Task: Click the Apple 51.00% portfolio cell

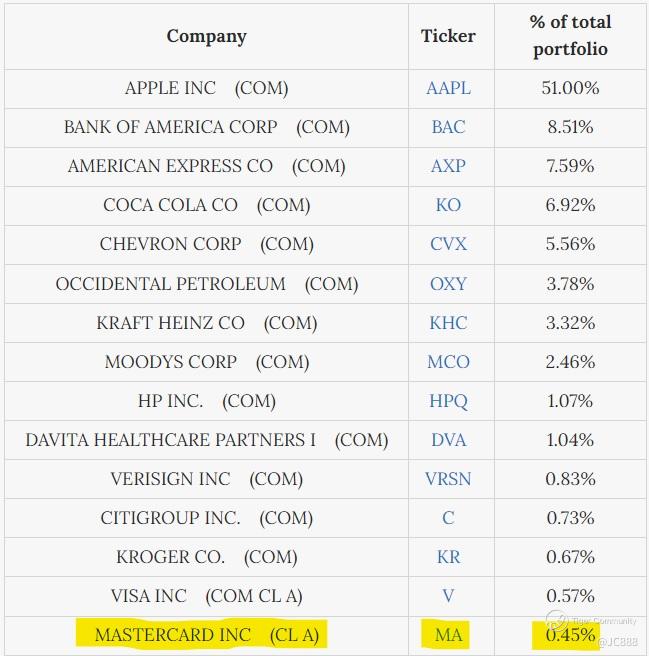Action: click(x=570, y=88)
